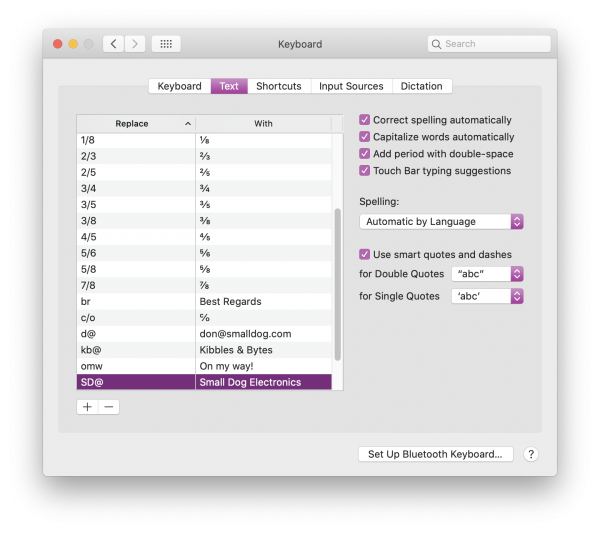Add a new text replacement with plus
600x533 pixels.
click(87, 407)
